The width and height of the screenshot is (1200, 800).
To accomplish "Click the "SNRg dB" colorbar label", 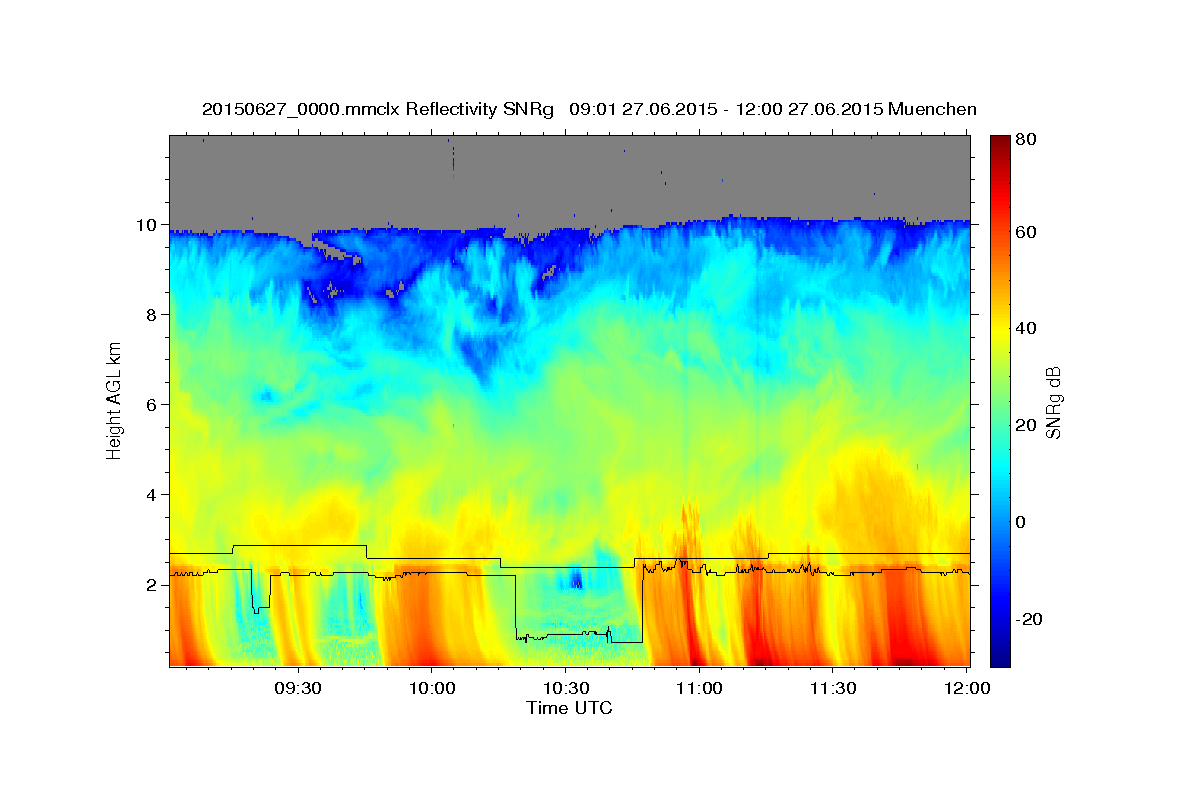I will [1052, 402].
